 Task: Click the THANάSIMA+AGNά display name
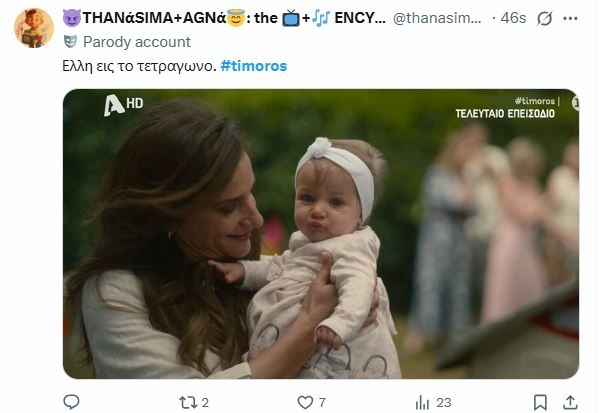click(x=154, y=18)
